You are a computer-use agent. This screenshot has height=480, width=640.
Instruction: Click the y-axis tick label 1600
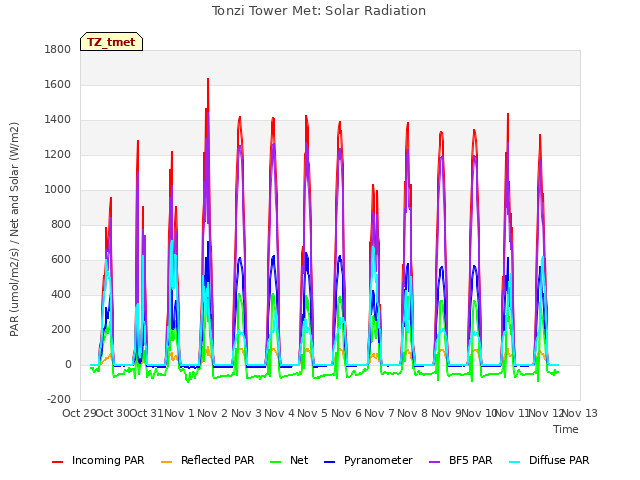point(58,85)
